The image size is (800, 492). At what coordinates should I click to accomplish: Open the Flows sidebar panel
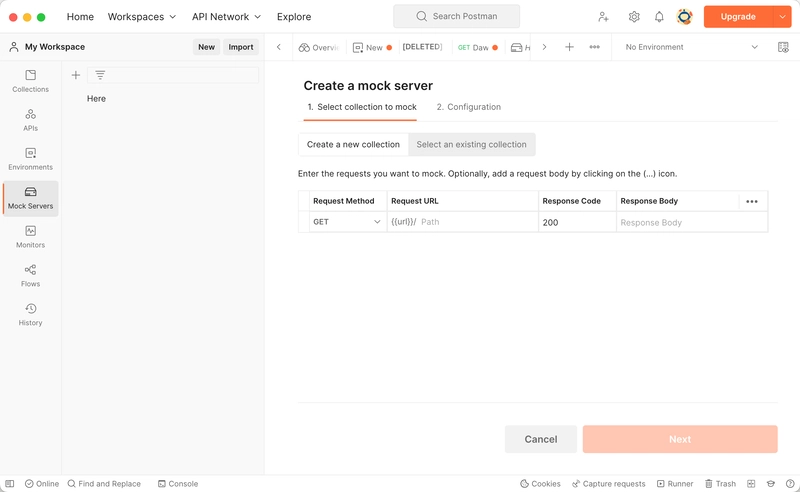(x=31, y=276)
